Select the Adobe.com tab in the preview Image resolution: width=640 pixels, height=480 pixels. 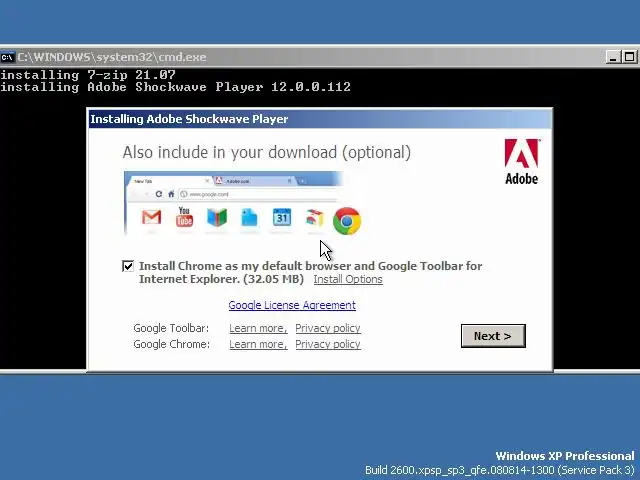254,181
